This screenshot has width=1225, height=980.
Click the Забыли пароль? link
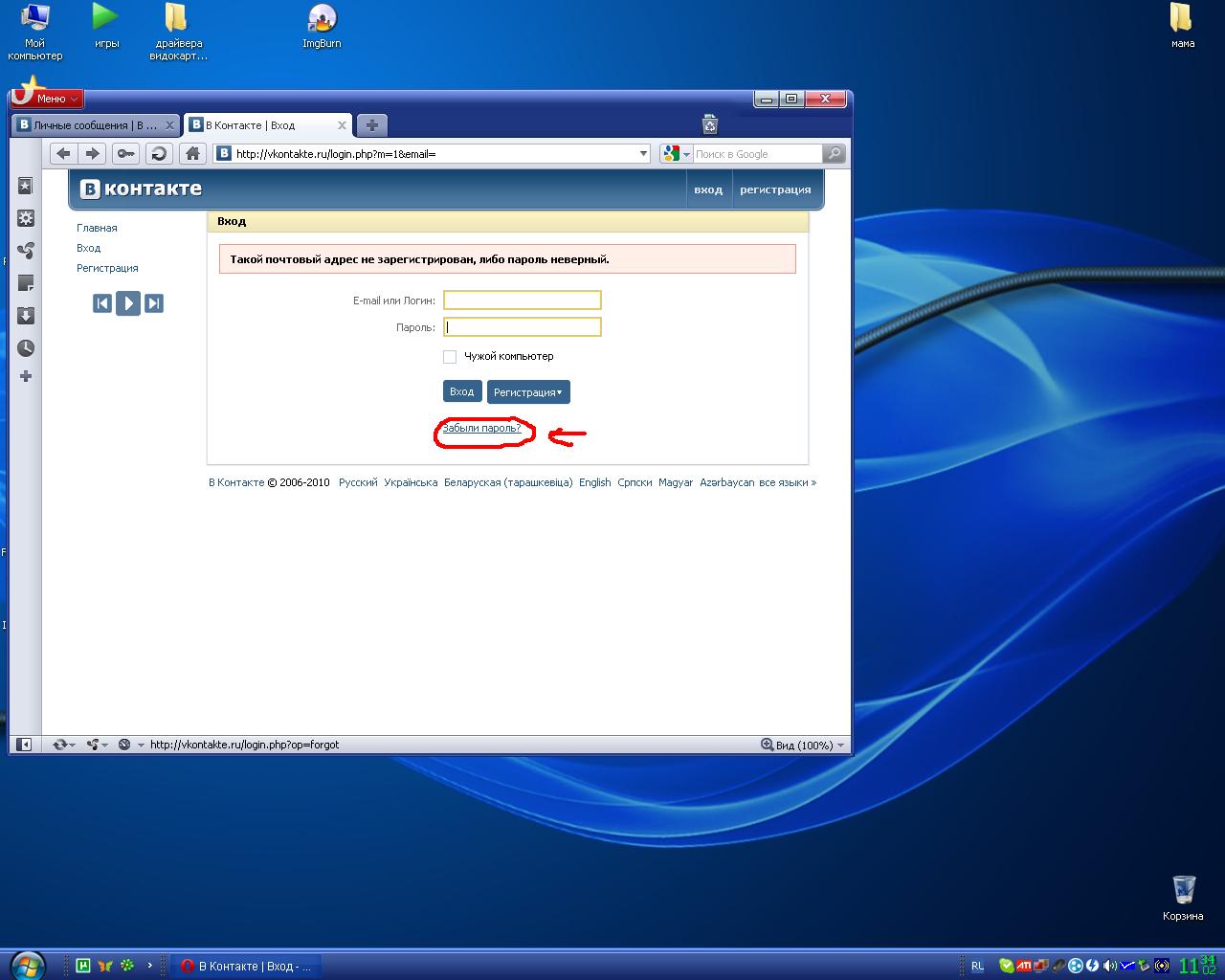(481, 428)
